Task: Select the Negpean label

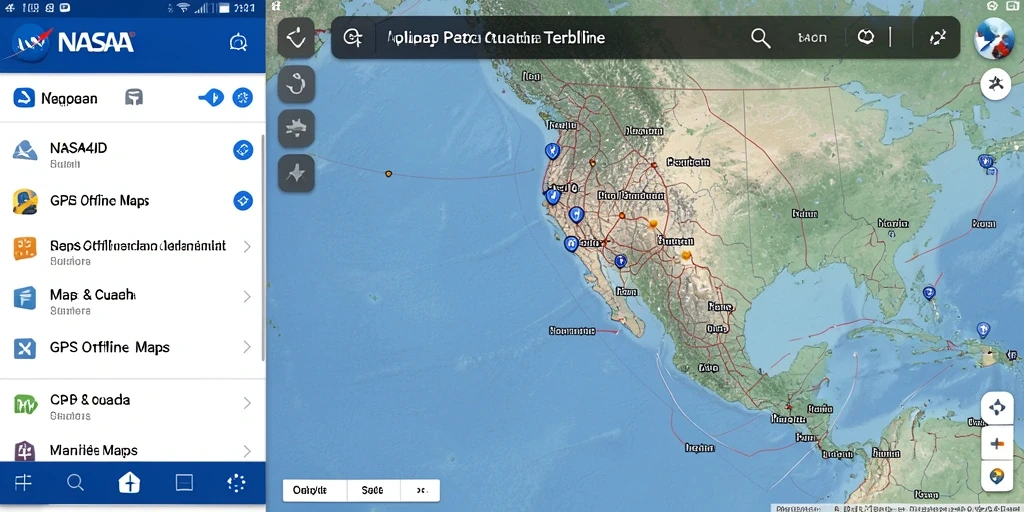Action: point(69,99)
